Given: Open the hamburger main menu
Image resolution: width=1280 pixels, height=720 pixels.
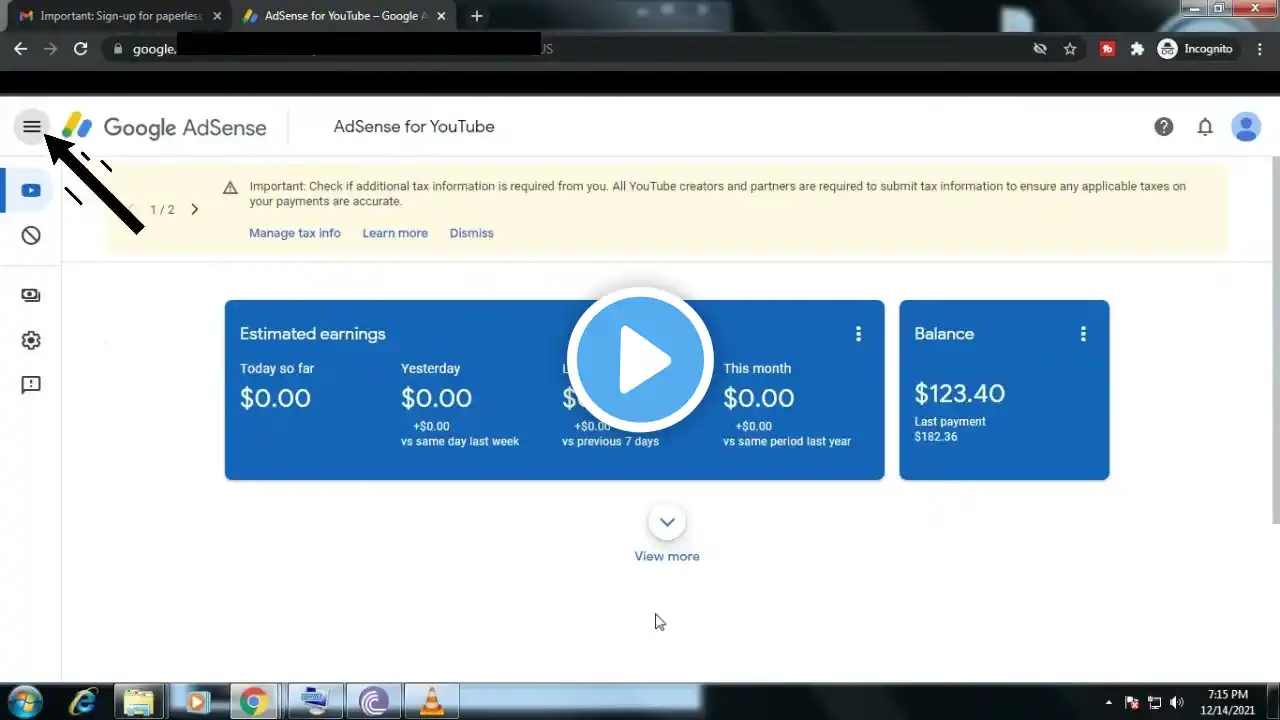Looking at the screenshot, I should (31, 127).
